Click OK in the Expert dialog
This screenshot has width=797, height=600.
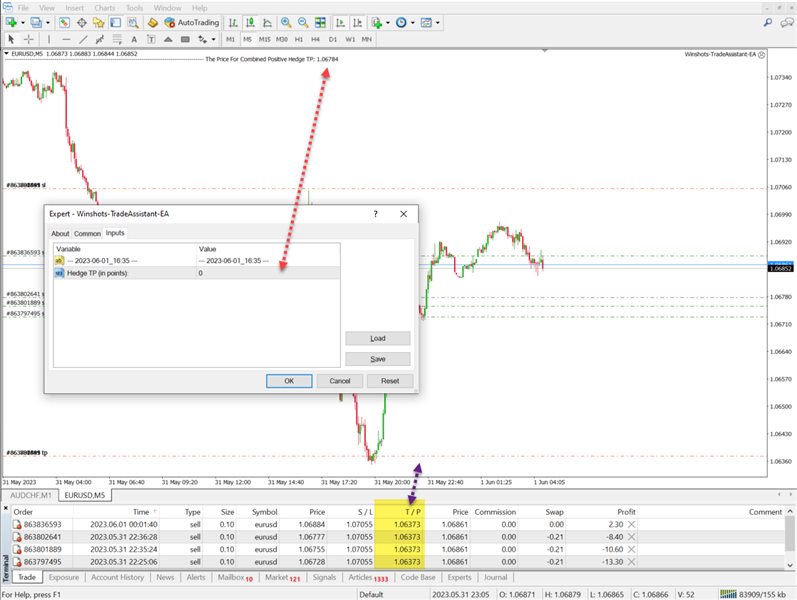coord(289,381)
